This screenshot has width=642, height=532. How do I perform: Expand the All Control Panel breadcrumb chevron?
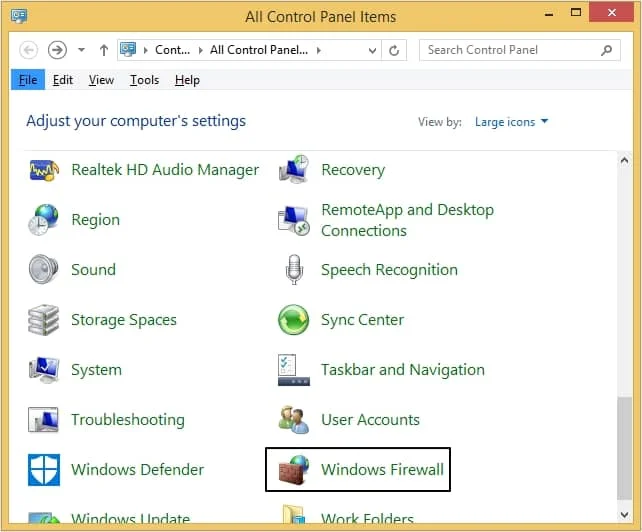319,50
